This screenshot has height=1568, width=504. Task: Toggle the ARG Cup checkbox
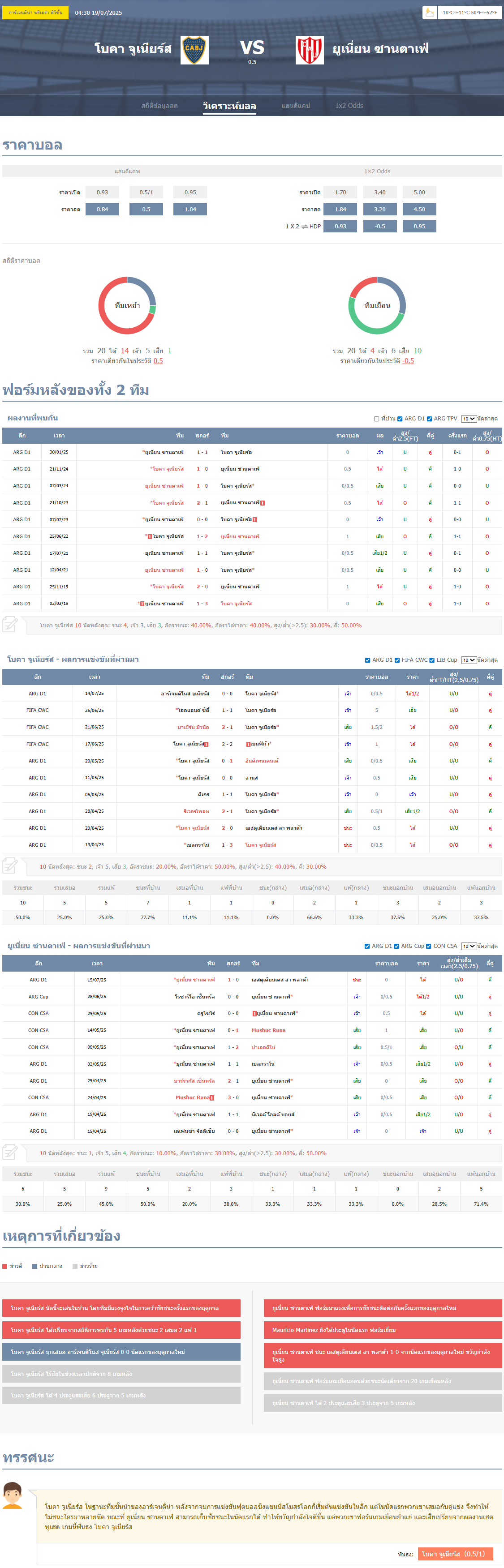point(396,946)
